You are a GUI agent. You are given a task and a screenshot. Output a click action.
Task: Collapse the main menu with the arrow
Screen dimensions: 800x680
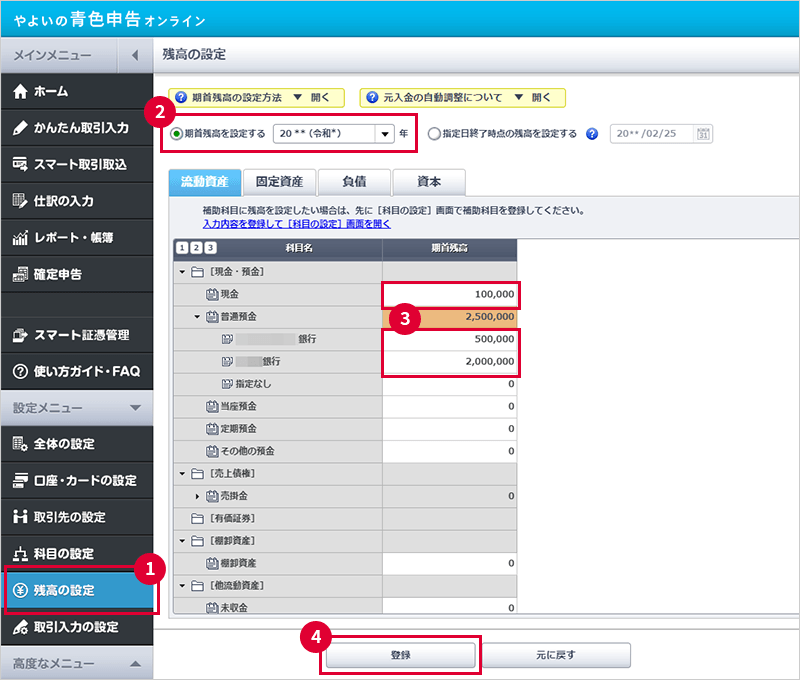(x=135, y=55)
